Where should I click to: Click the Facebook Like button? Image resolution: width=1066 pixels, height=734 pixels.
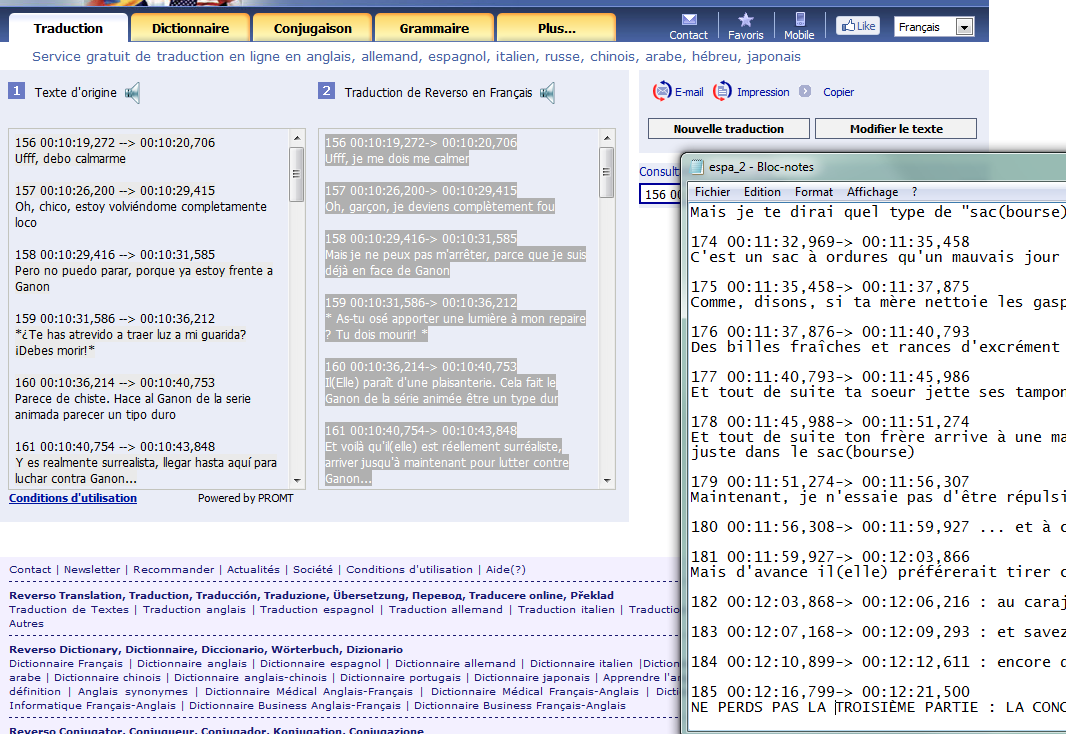point(858,26)
